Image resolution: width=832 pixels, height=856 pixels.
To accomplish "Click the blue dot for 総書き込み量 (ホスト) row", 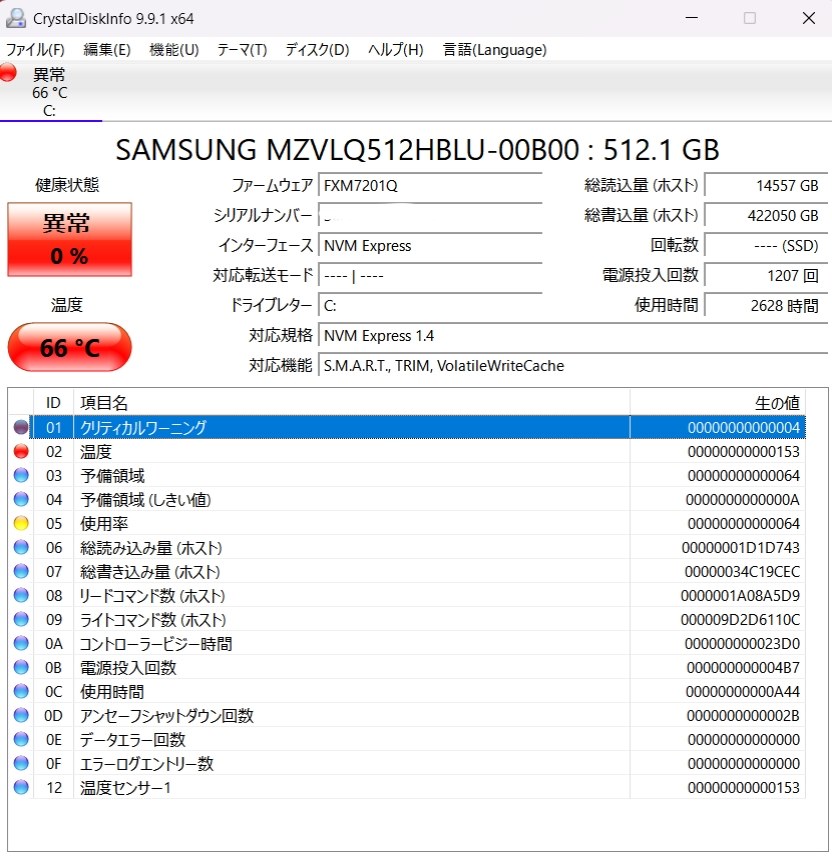I will tap(21, 571).
